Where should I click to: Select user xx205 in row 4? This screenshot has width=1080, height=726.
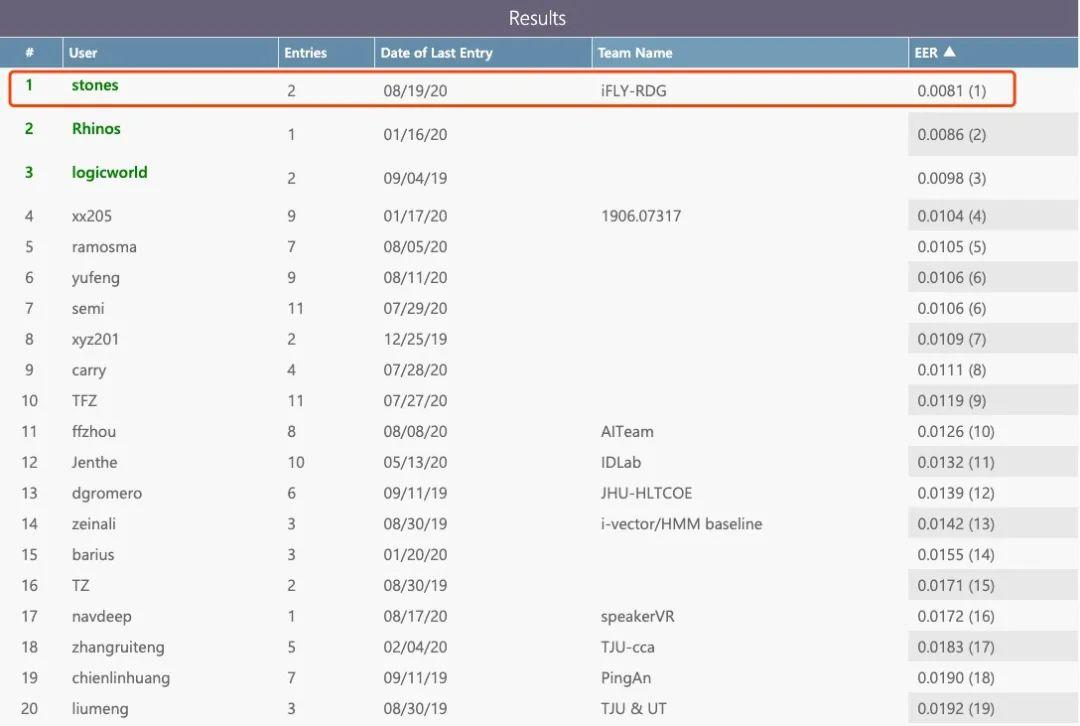pyautogui.click(x=92, y=216)
